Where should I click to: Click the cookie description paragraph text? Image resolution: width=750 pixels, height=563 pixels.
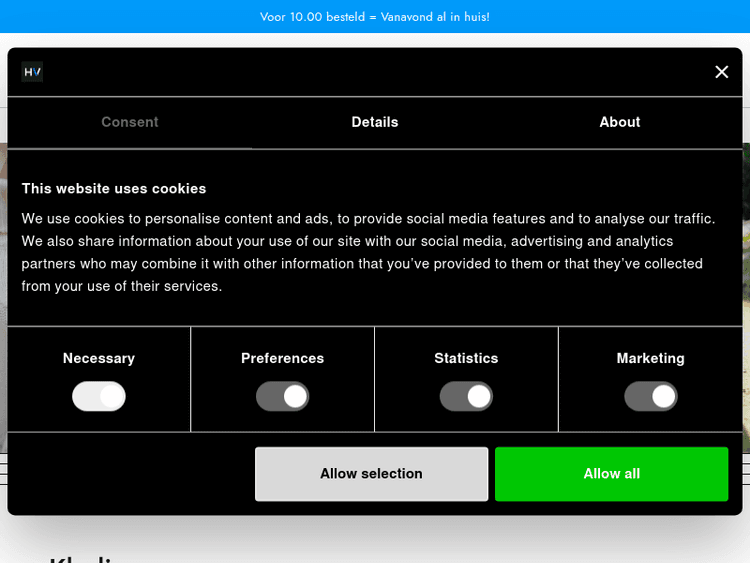[x=368, y=252]
